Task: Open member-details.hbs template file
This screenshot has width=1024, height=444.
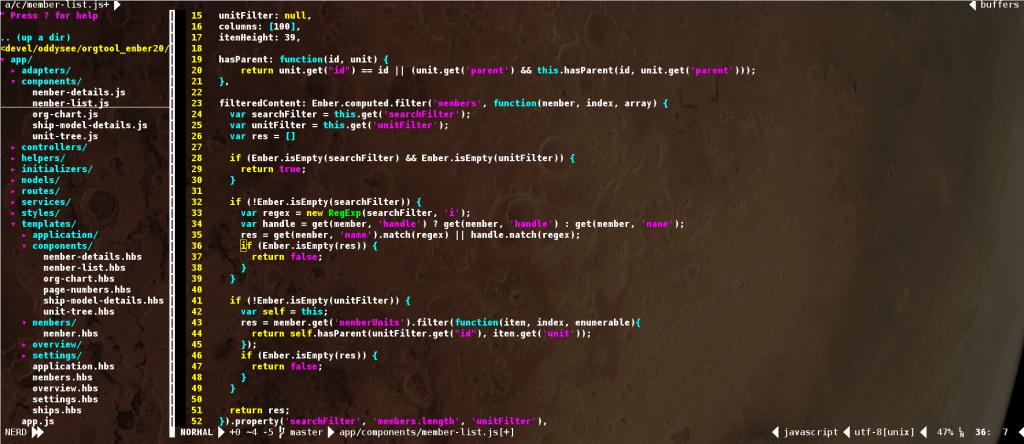Action: pyautogui.click(x=84, y=257)
